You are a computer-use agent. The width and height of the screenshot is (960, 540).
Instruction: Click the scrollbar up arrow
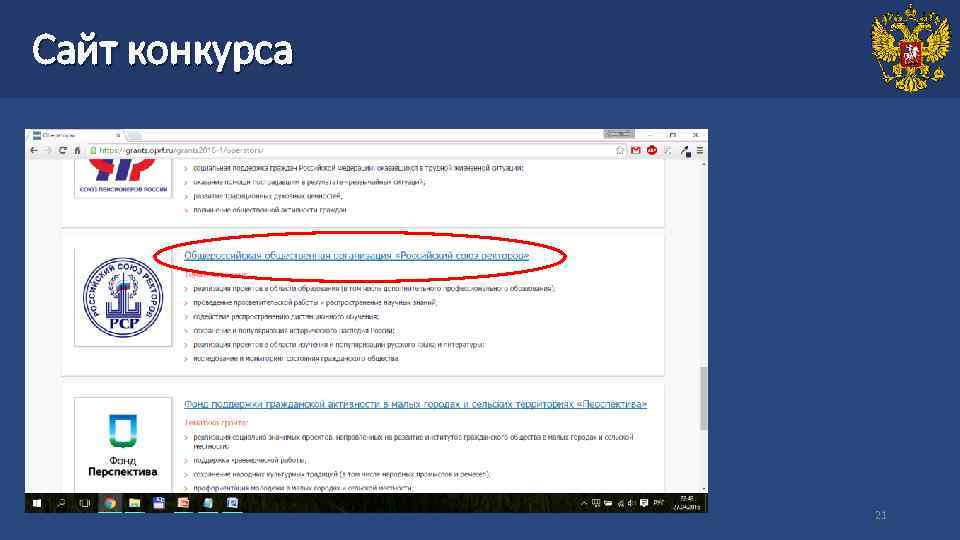coord(703,163)
